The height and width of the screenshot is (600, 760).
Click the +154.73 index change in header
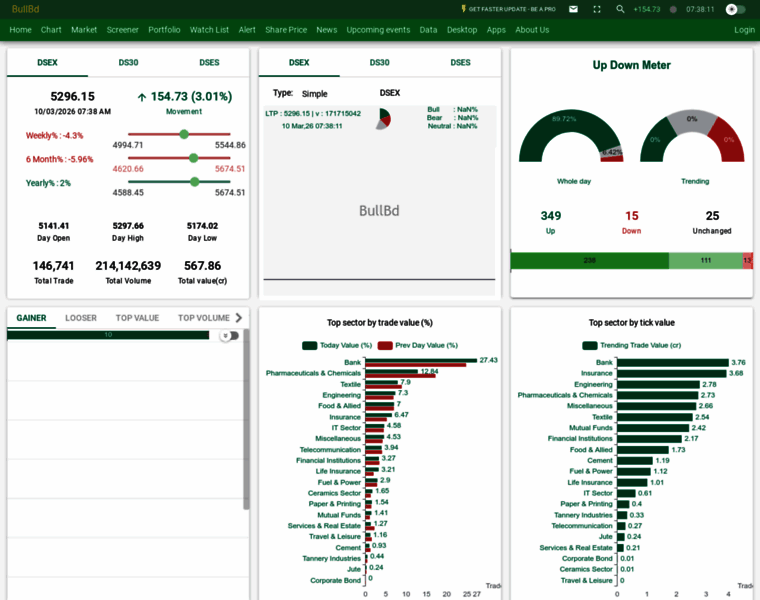(647, 9)
